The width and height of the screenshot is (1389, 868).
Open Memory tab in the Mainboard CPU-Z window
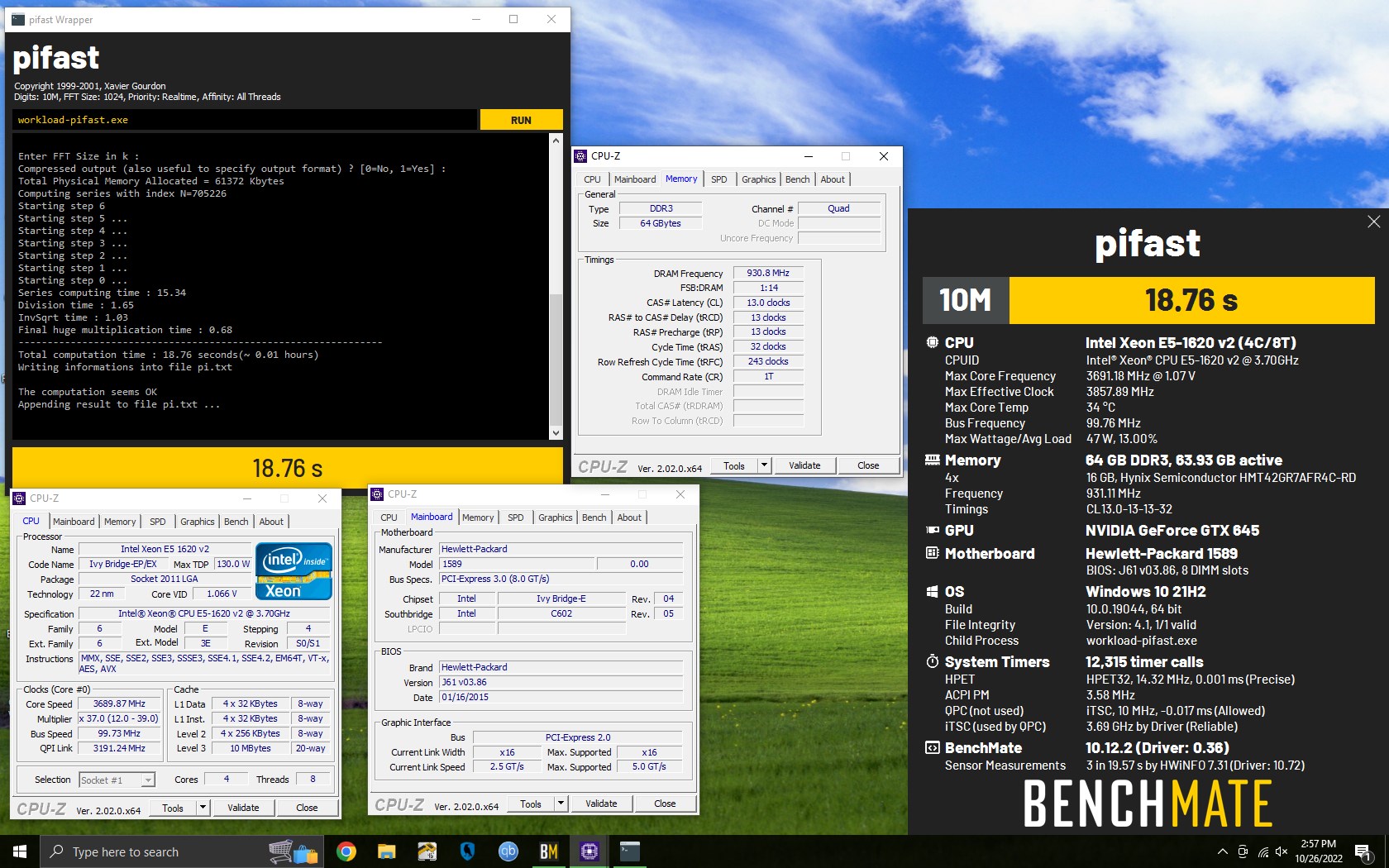478,517
